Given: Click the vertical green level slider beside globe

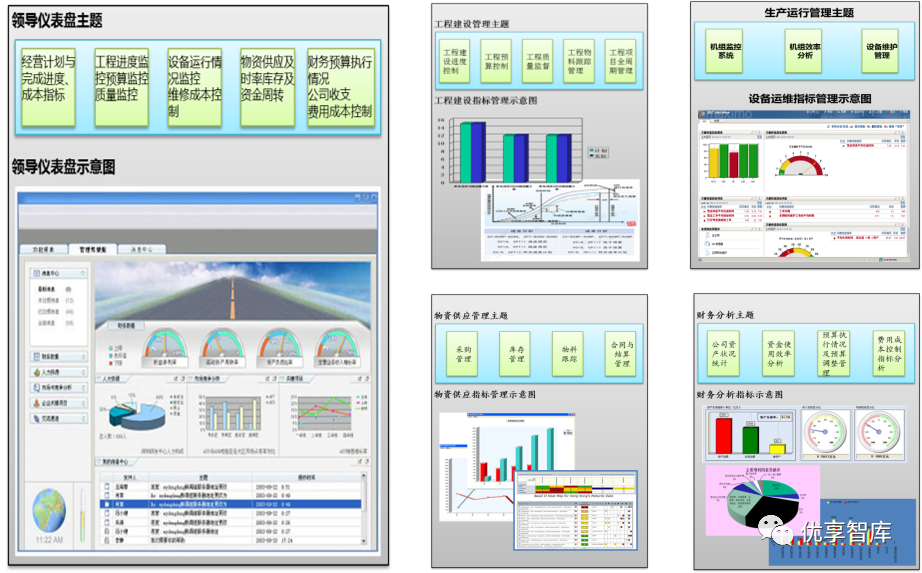Looking at the screenshot, I should (x=82, y=516).
